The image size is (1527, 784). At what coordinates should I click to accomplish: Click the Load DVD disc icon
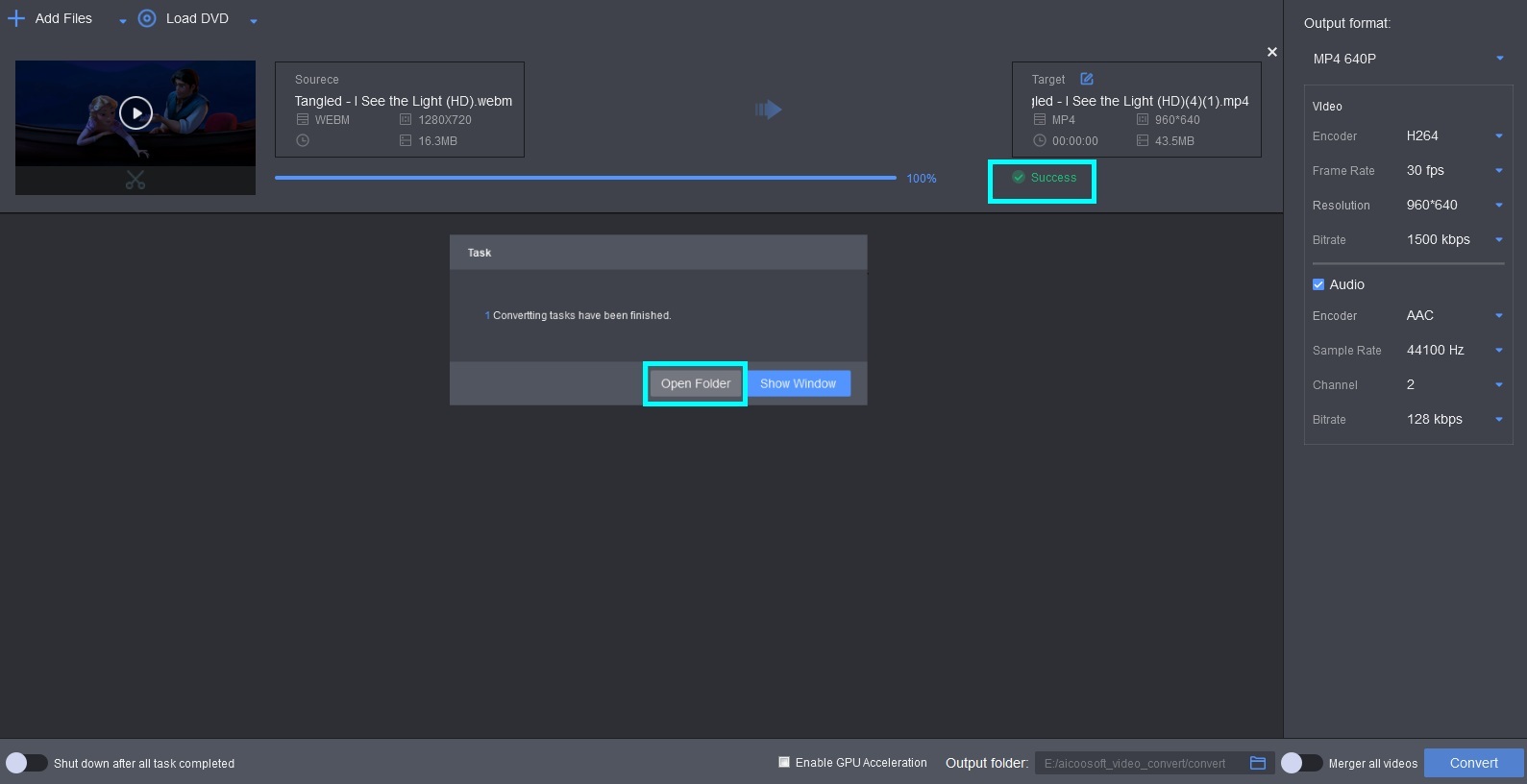tap(147, 18)
